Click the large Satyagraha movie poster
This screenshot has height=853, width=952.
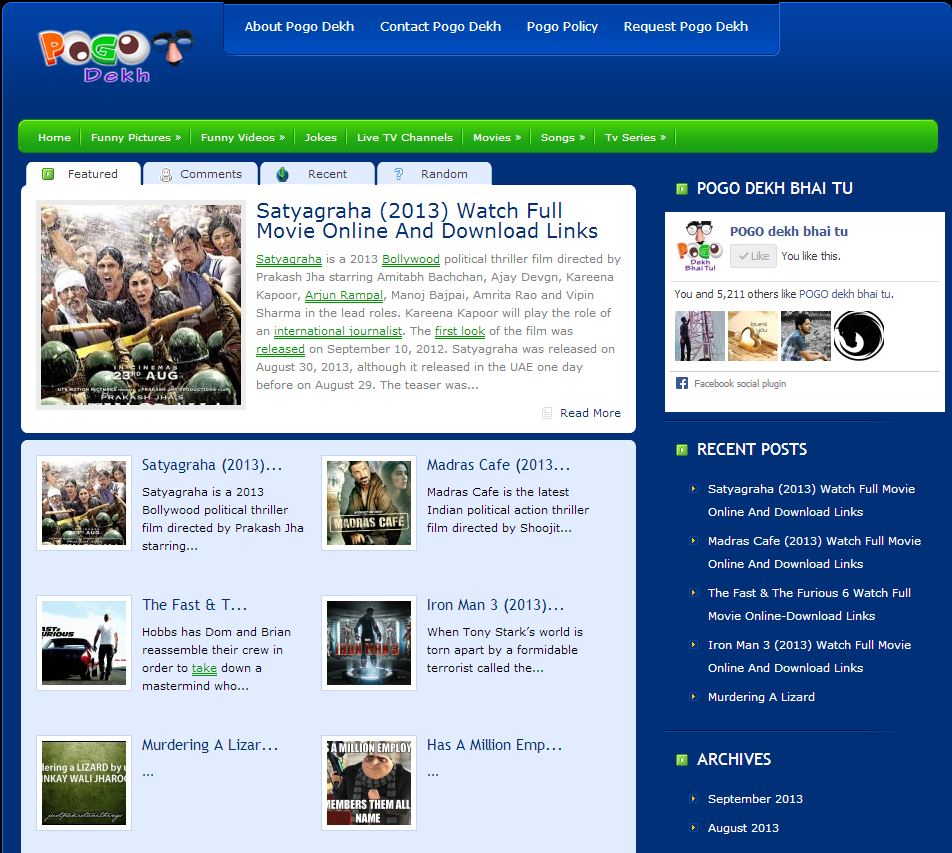click(x=141, y=305)
